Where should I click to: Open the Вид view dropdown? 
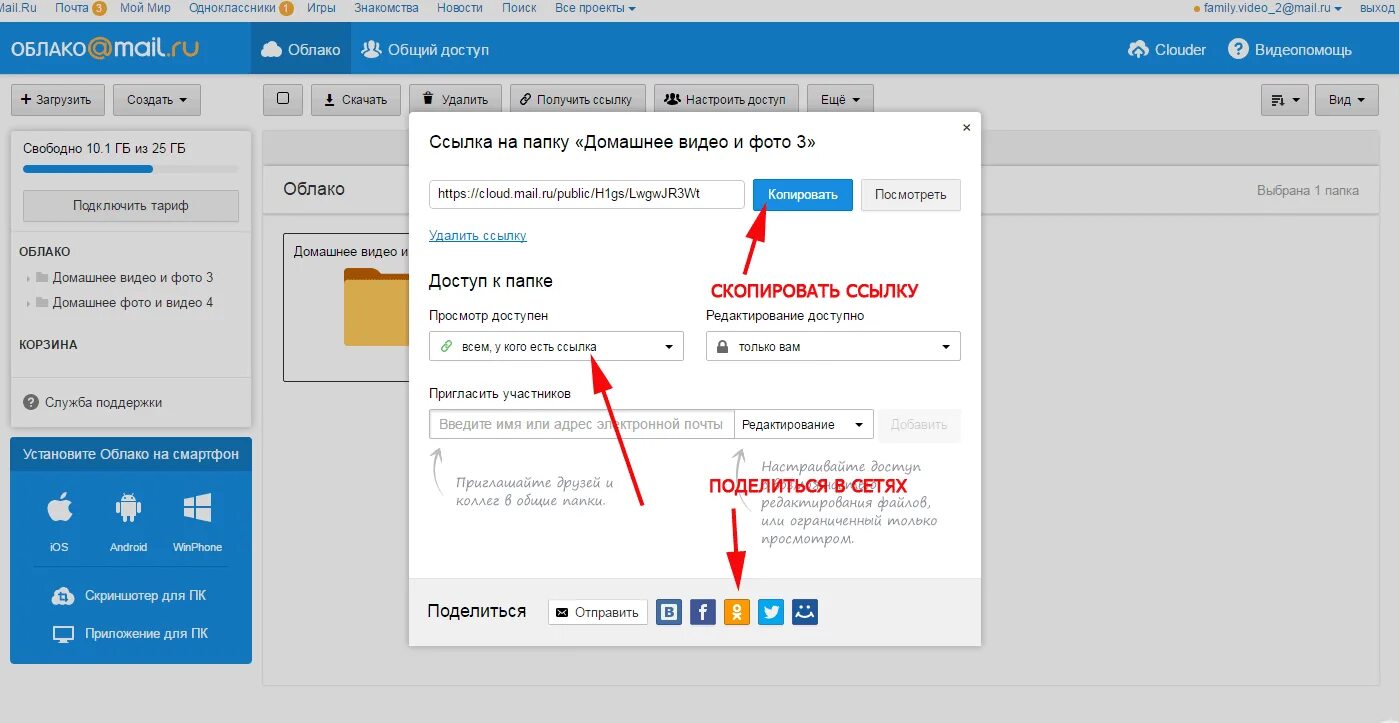pos(1347,100)
